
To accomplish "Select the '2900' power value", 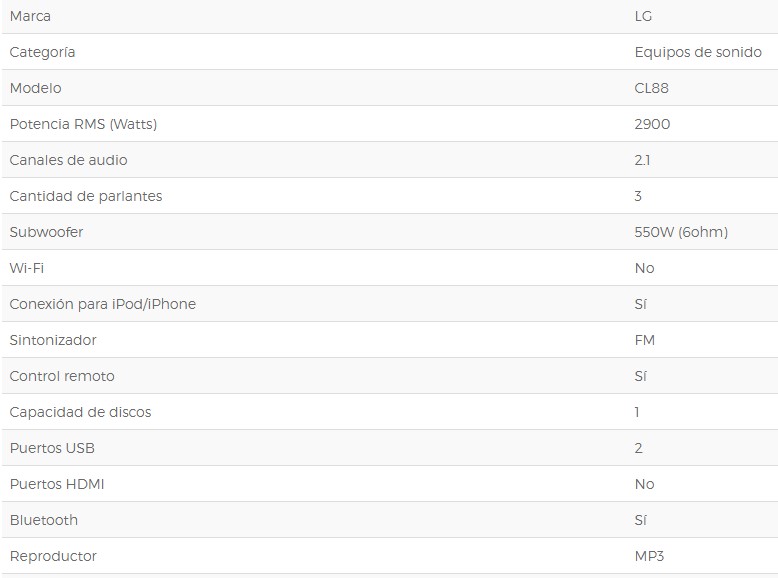I will click(652, 124).
